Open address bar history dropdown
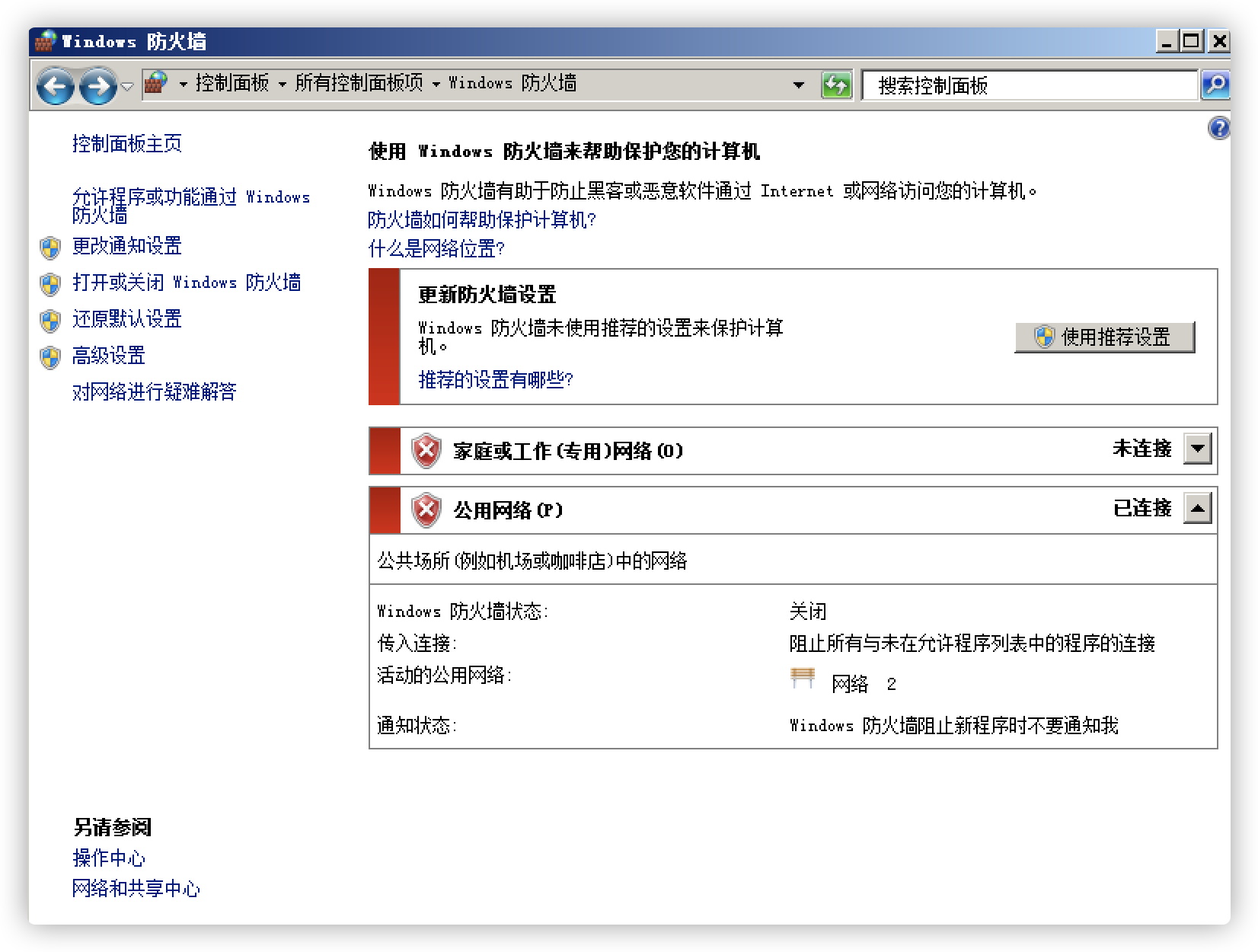The width and height of the screenshot is (1258, 952). [798, 85]
